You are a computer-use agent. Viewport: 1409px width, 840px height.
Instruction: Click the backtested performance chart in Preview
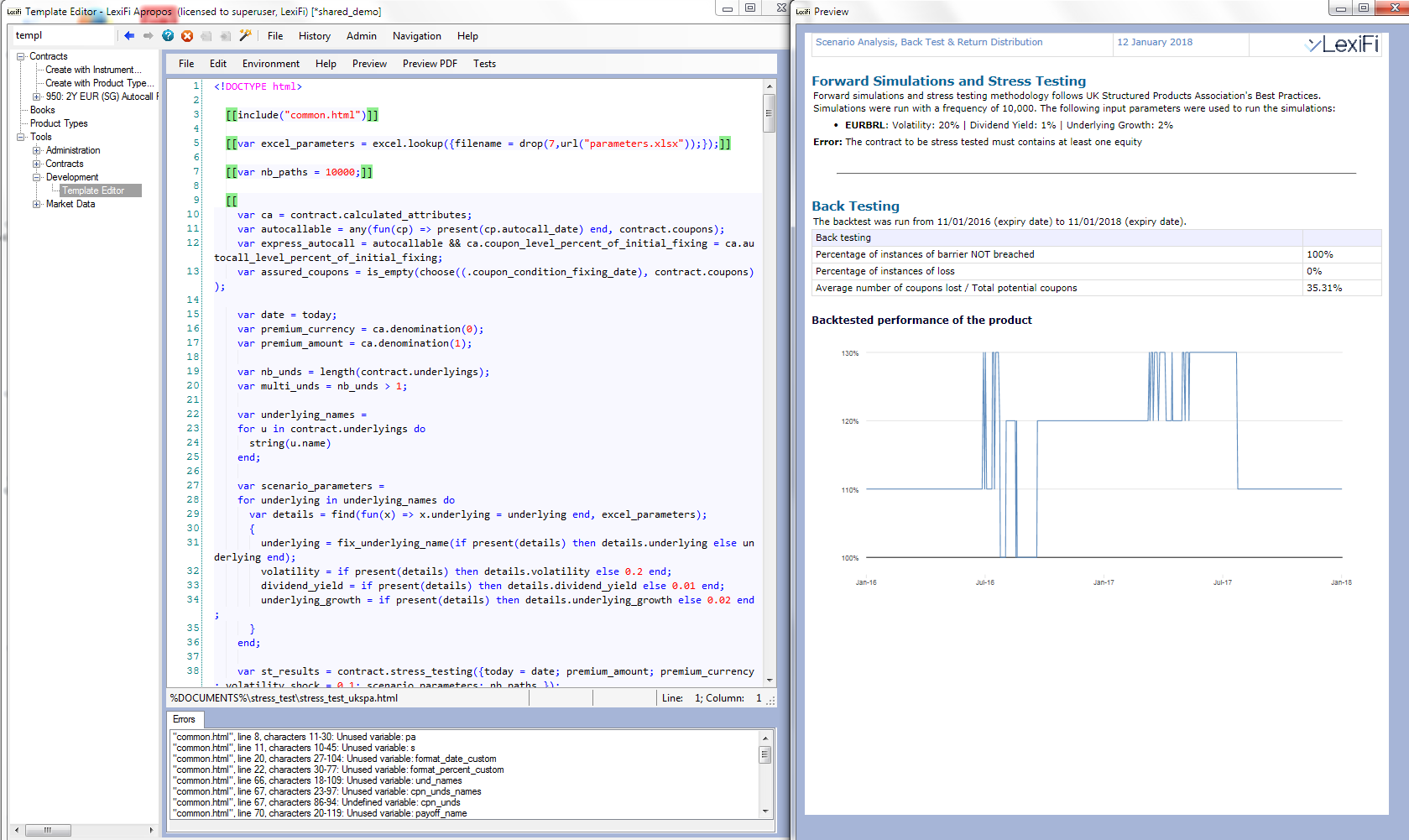coord(1096,466)
